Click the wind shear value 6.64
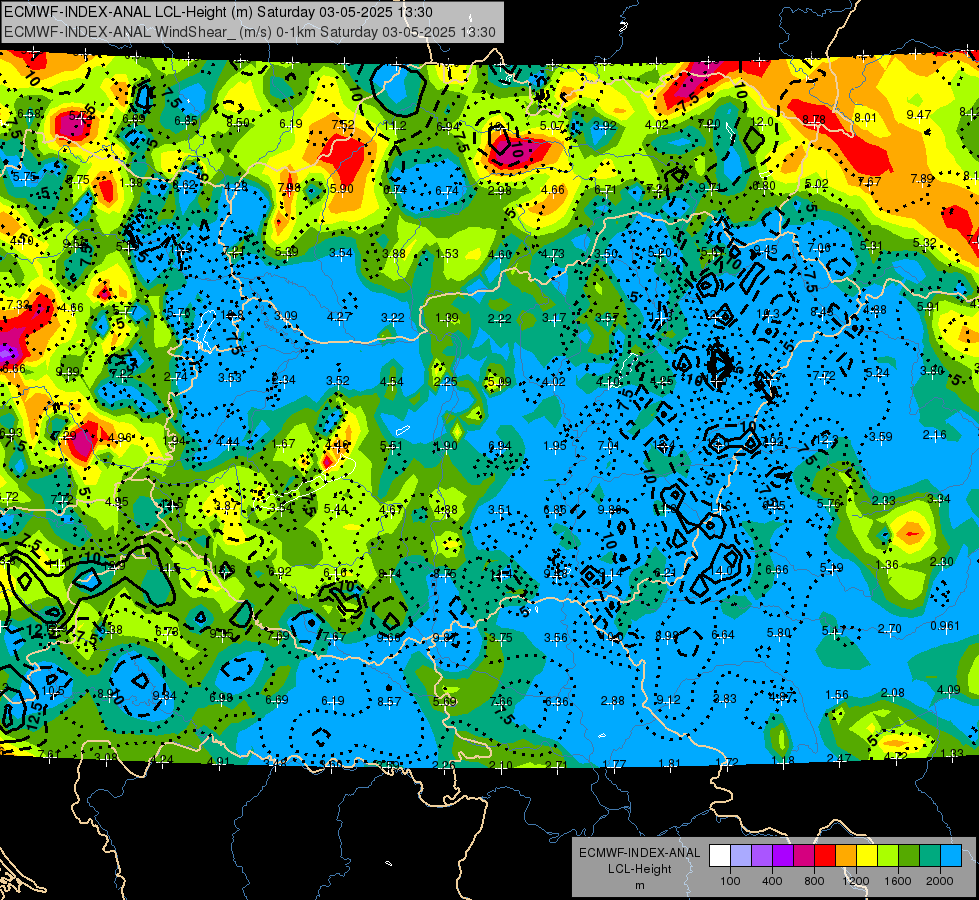 click(x=723, y=635)
